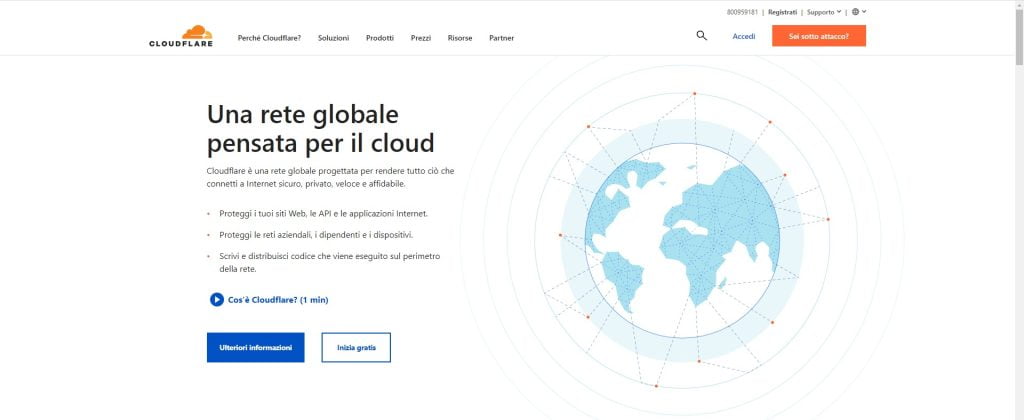Open the Risorse menu
This screenshot has height=420, width=1024.
coord(460,38)
